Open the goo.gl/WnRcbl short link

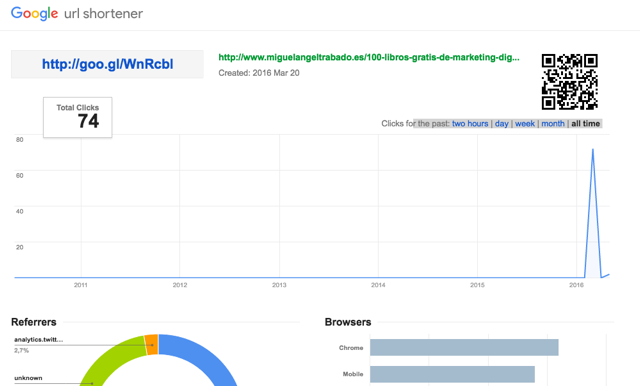pos(107,64)
